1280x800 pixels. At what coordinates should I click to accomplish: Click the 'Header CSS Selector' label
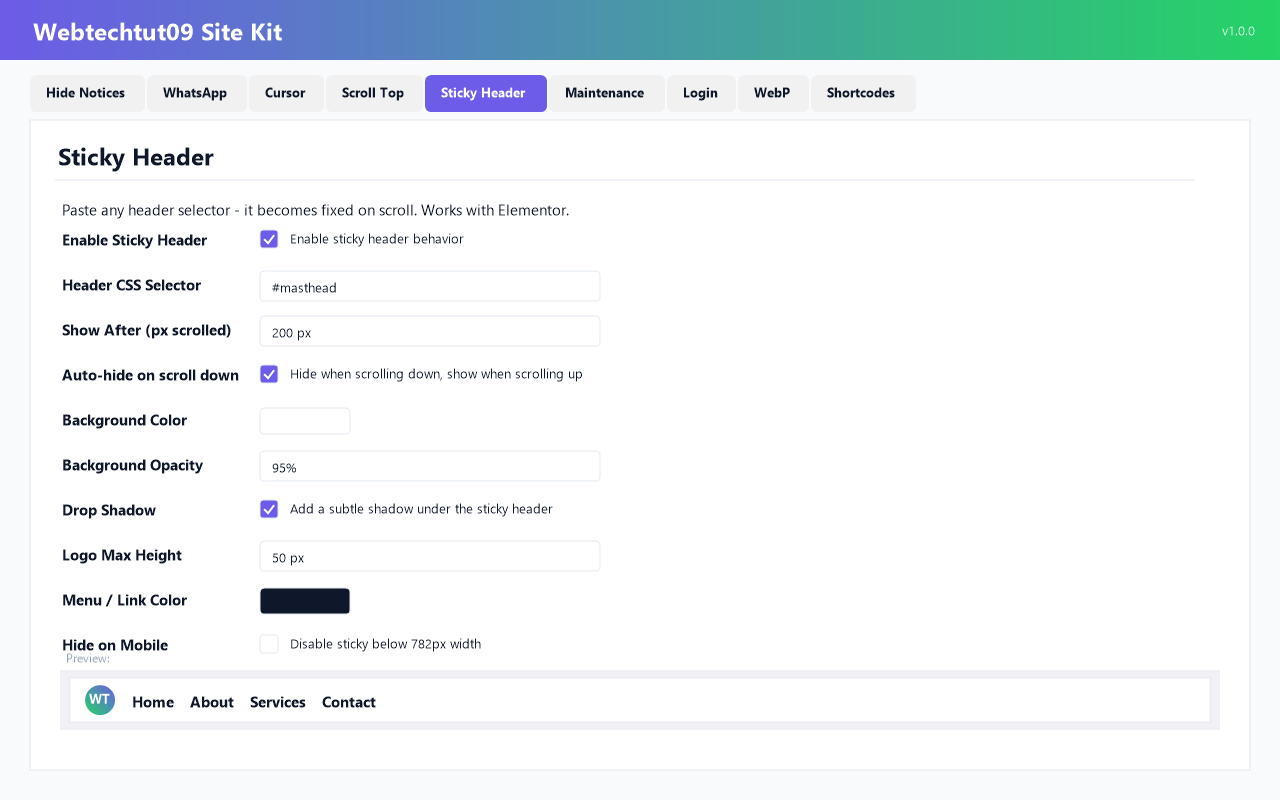tap(132, 285)
